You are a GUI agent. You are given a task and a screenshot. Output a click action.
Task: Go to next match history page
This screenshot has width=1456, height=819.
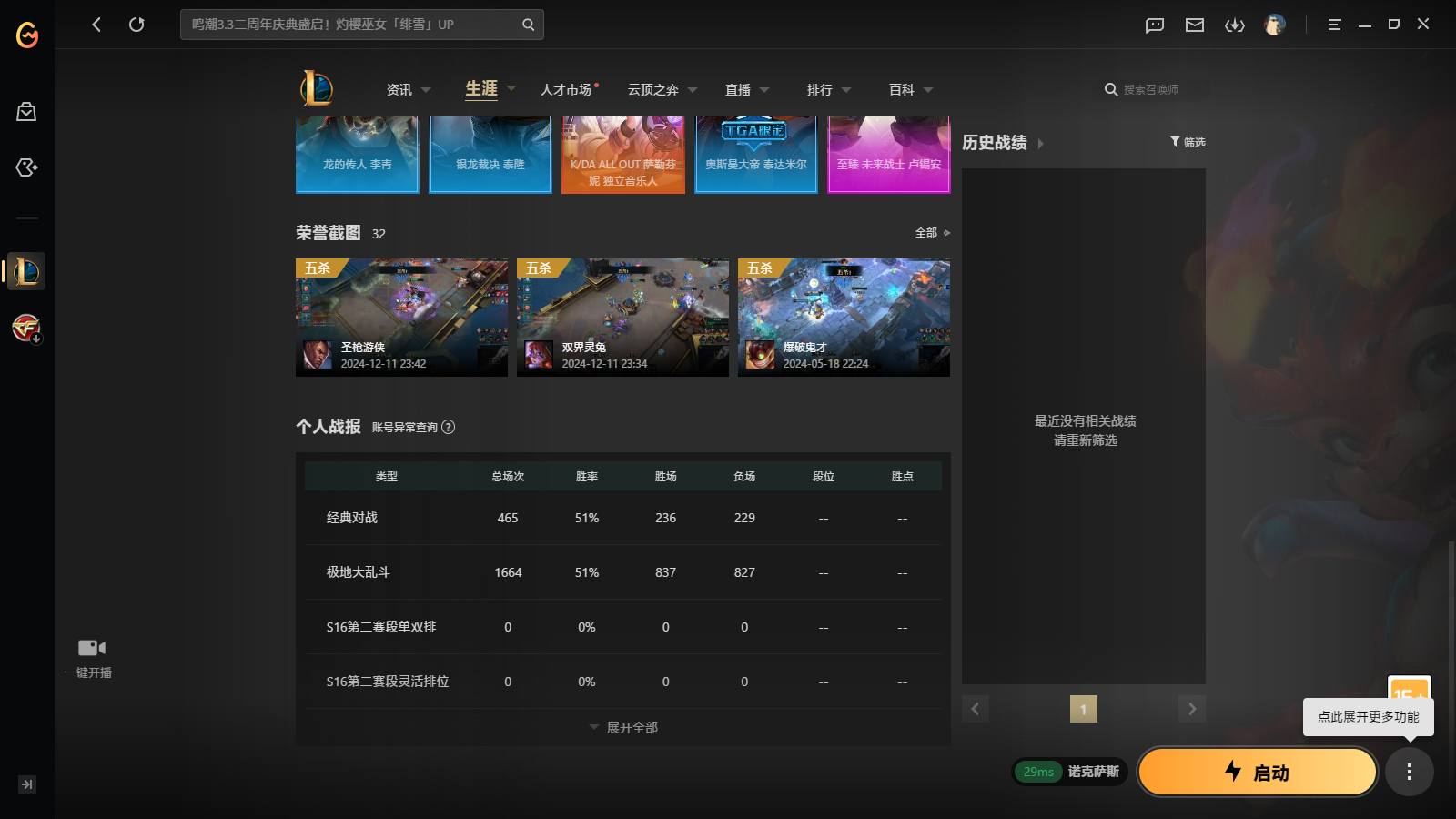[1192, 709]
